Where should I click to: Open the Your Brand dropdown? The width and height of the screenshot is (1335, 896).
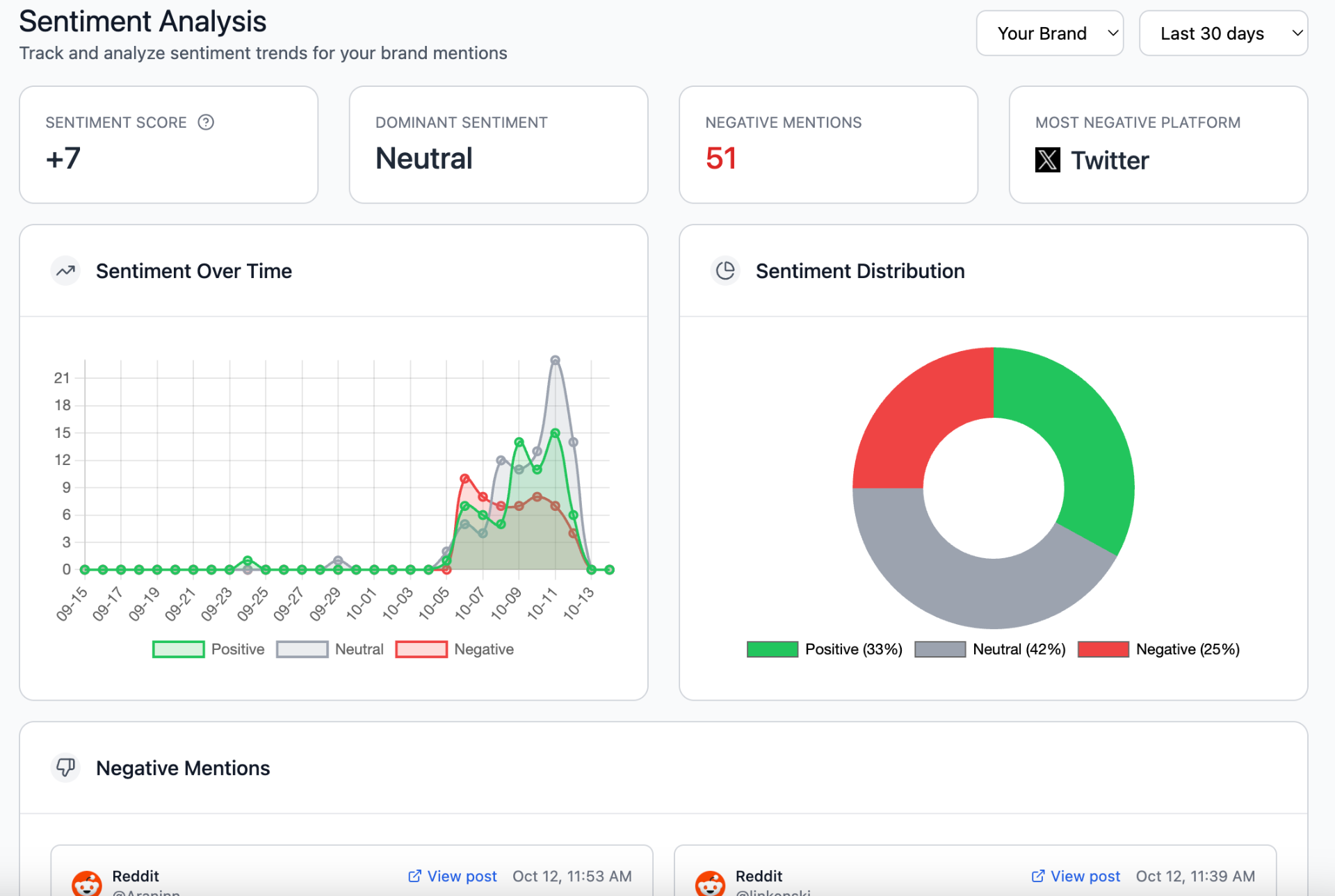[1049, 33]
